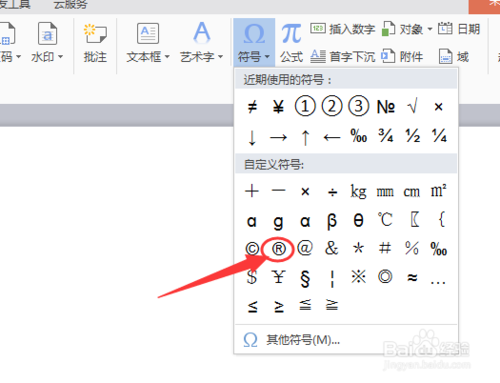Insert the ℃ Celsius symbol
The height and width of the screenshot is (383, 500).
point(385,220)
